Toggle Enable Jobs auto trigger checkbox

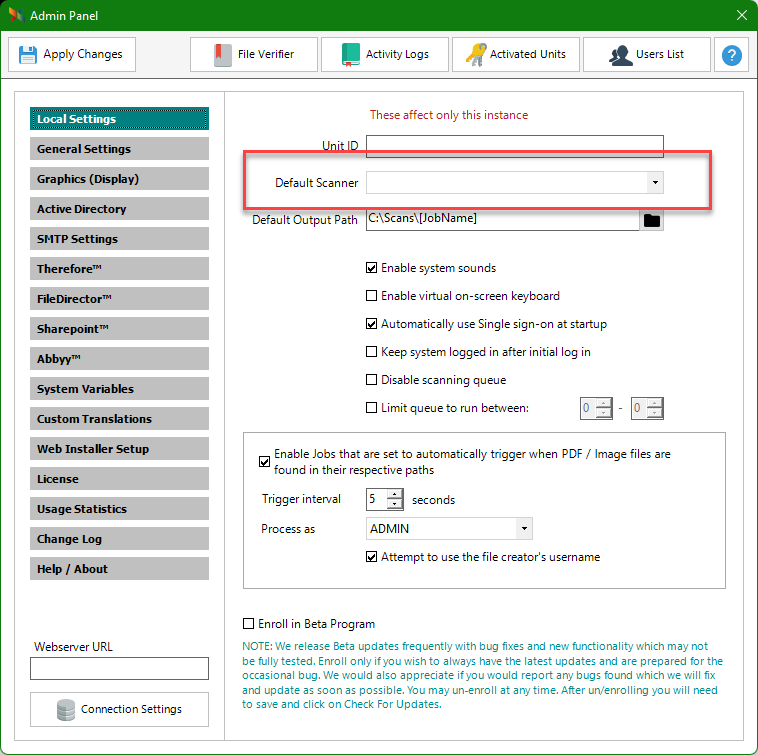point(264,462)
